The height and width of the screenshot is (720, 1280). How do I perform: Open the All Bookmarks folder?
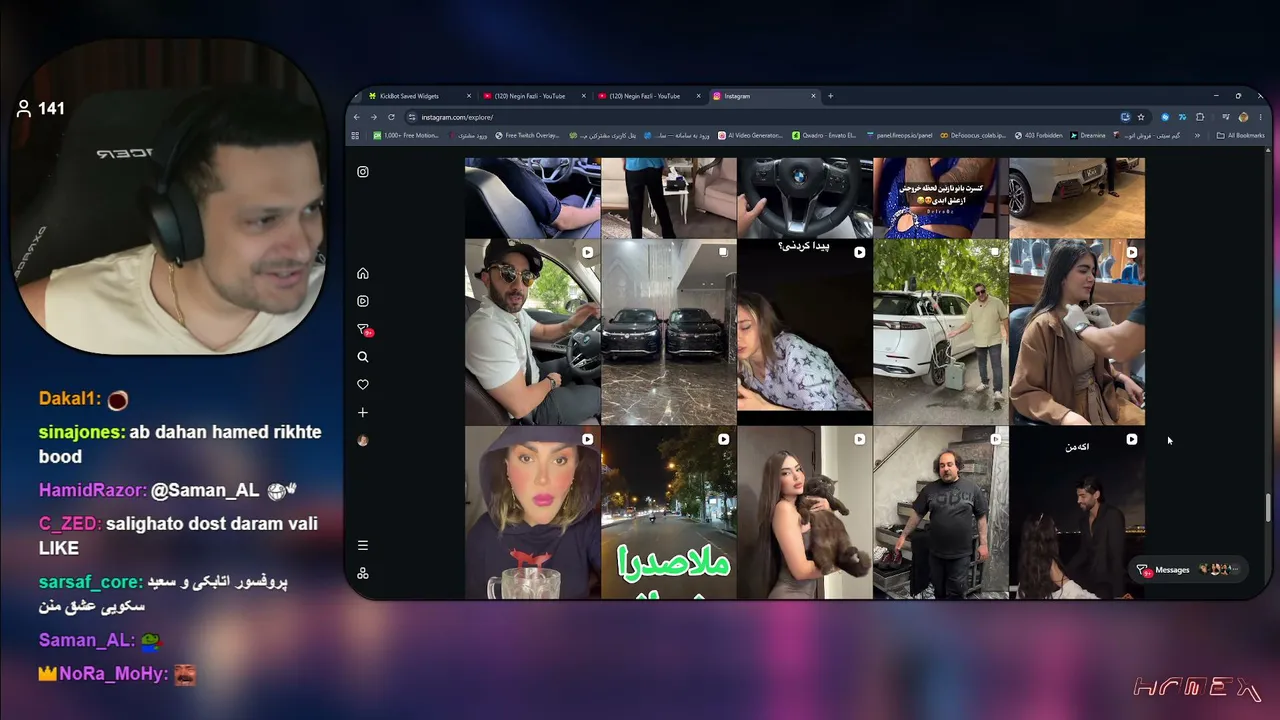coord(1240,135)
